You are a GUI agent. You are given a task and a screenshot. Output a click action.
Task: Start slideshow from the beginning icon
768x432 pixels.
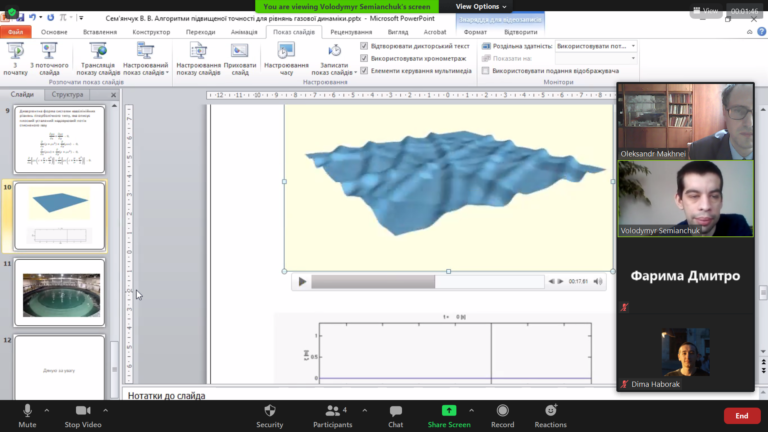point(15,50)
